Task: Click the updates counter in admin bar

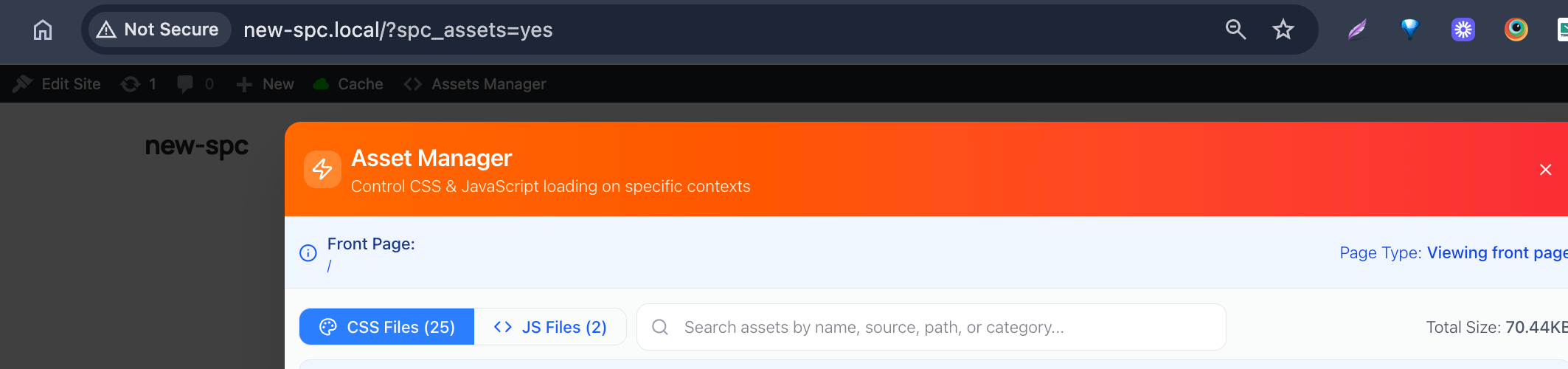Action: tap(139, 84)
